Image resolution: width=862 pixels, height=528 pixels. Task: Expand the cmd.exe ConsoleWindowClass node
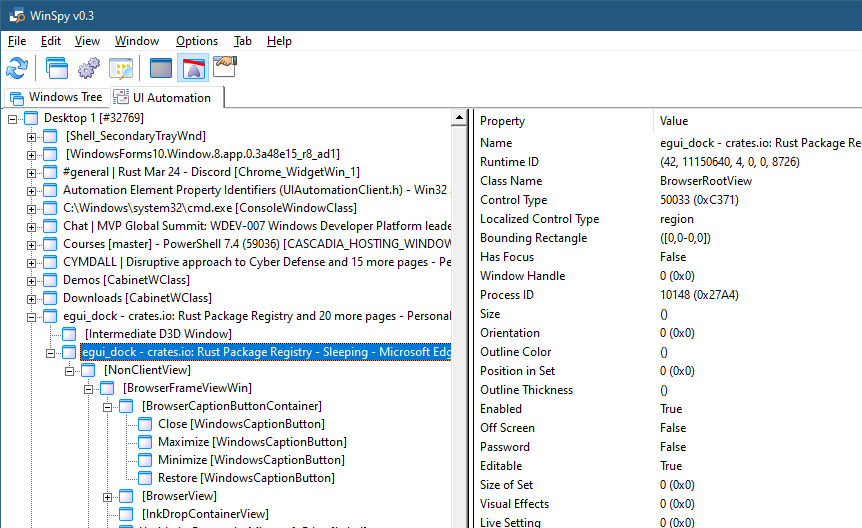pos(31,209)
